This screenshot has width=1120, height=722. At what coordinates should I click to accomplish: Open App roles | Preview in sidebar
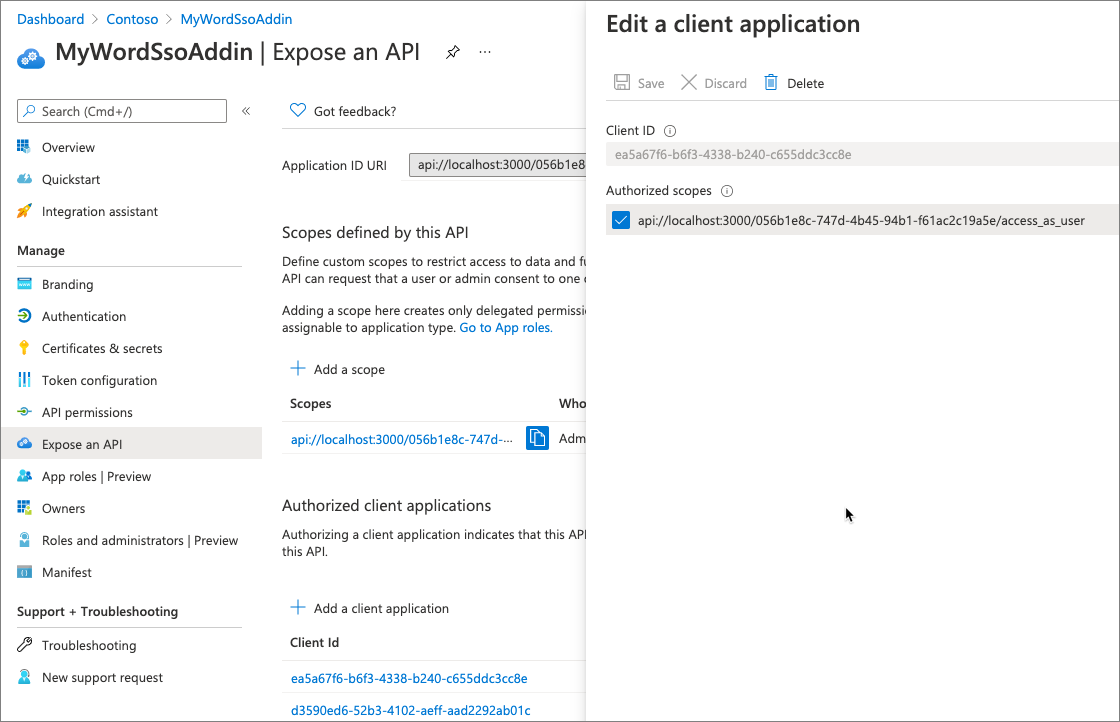tap(96, 476)
